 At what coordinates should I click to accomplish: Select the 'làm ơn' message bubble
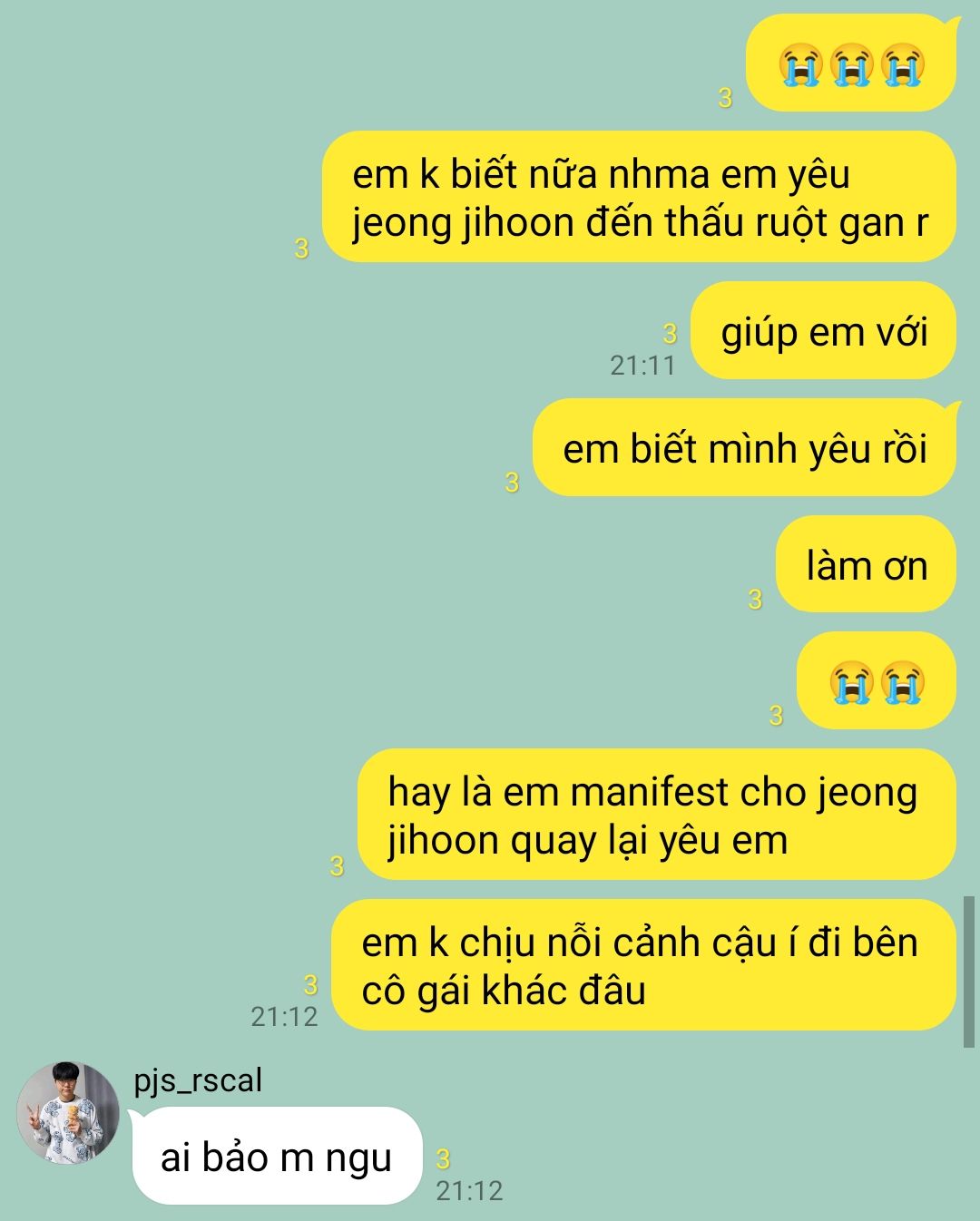click(x=866, y=565)
